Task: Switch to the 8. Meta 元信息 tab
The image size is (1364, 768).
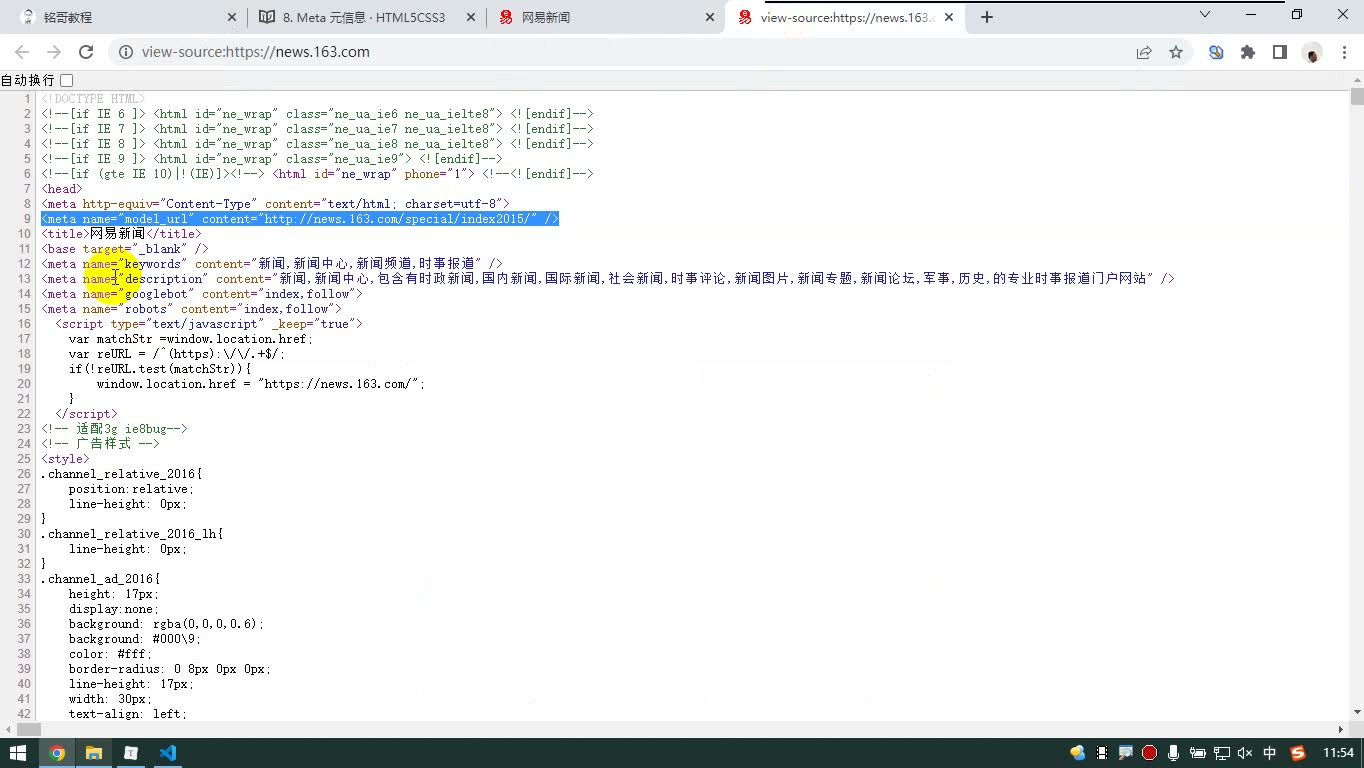Action: pyautogui.click(x=367, y=17)
